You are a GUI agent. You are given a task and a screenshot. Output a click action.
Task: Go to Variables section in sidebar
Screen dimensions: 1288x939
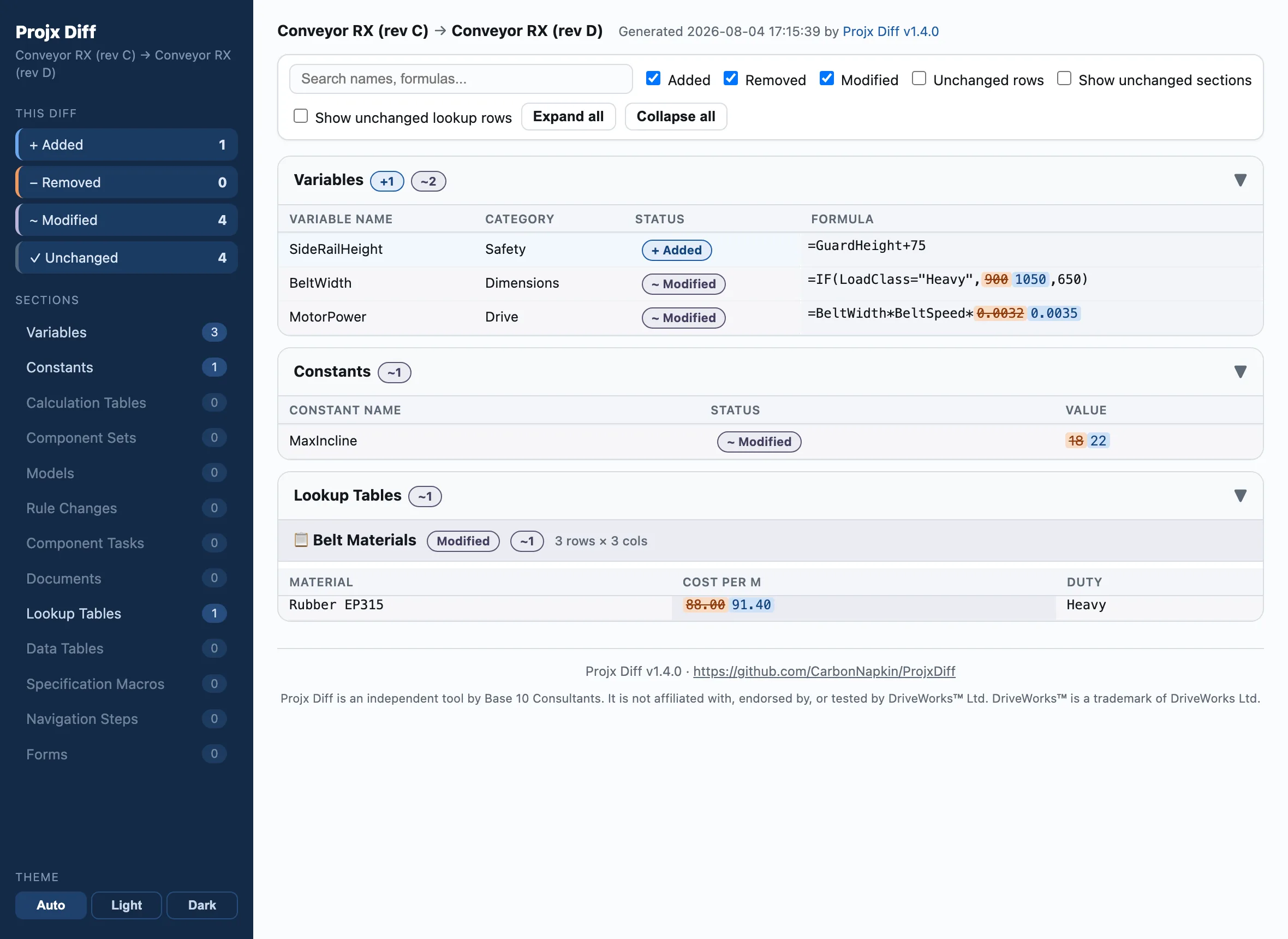point(126,332)
